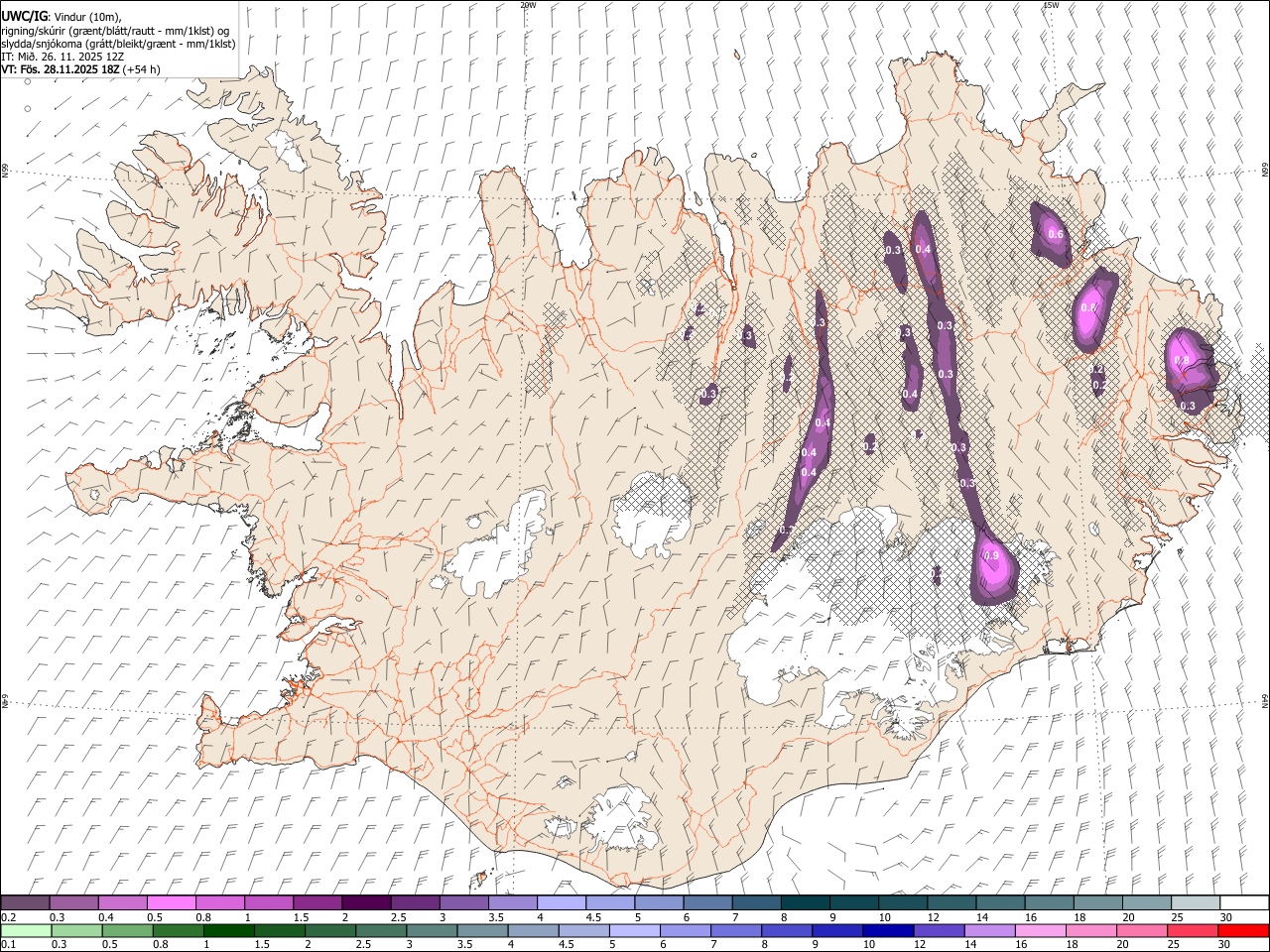This screenshot has height=952, width=1270.
Task: Click the bright red 30 mm rain swatch
Action: point(1244,930)
